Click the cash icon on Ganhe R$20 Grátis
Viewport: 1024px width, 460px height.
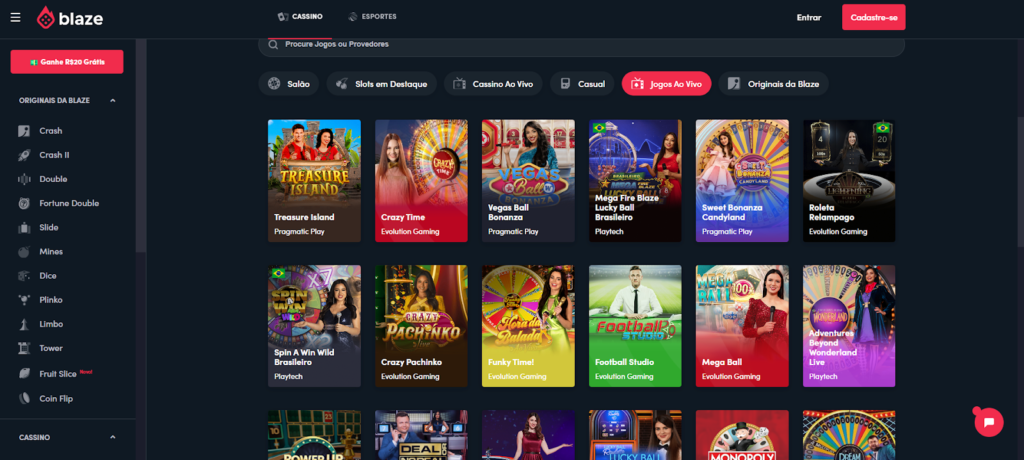tap(34, 62)
